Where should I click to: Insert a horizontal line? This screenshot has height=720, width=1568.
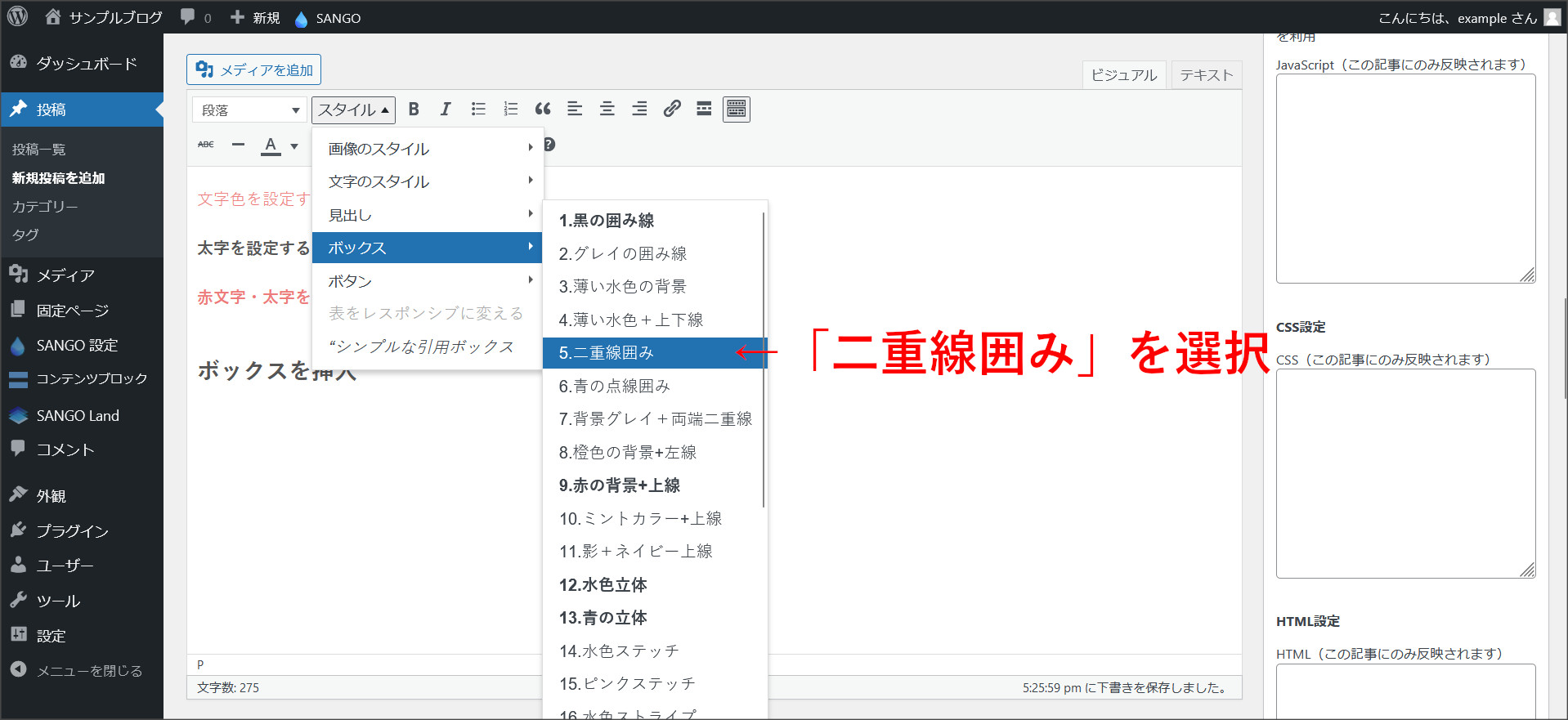[x=238, y=145]
